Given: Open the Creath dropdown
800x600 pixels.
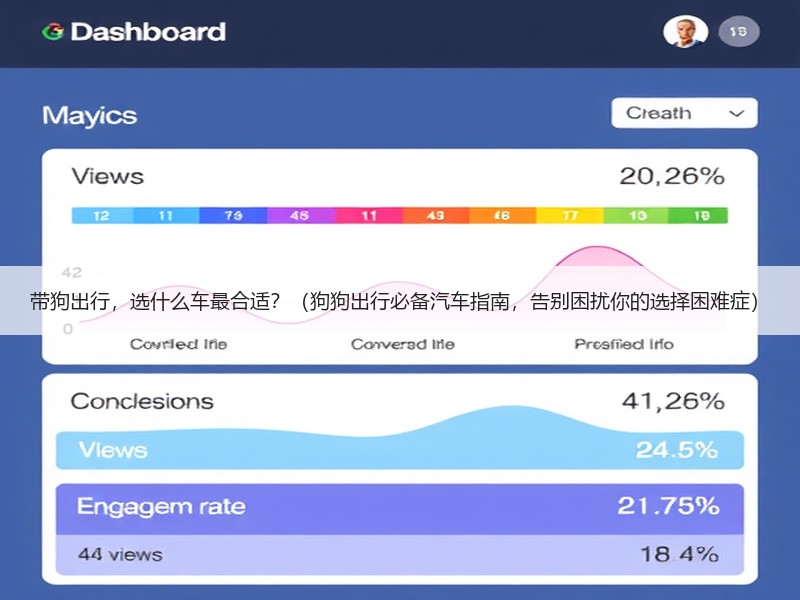Looking at the screenshot, I should click(x=684, y=113).
